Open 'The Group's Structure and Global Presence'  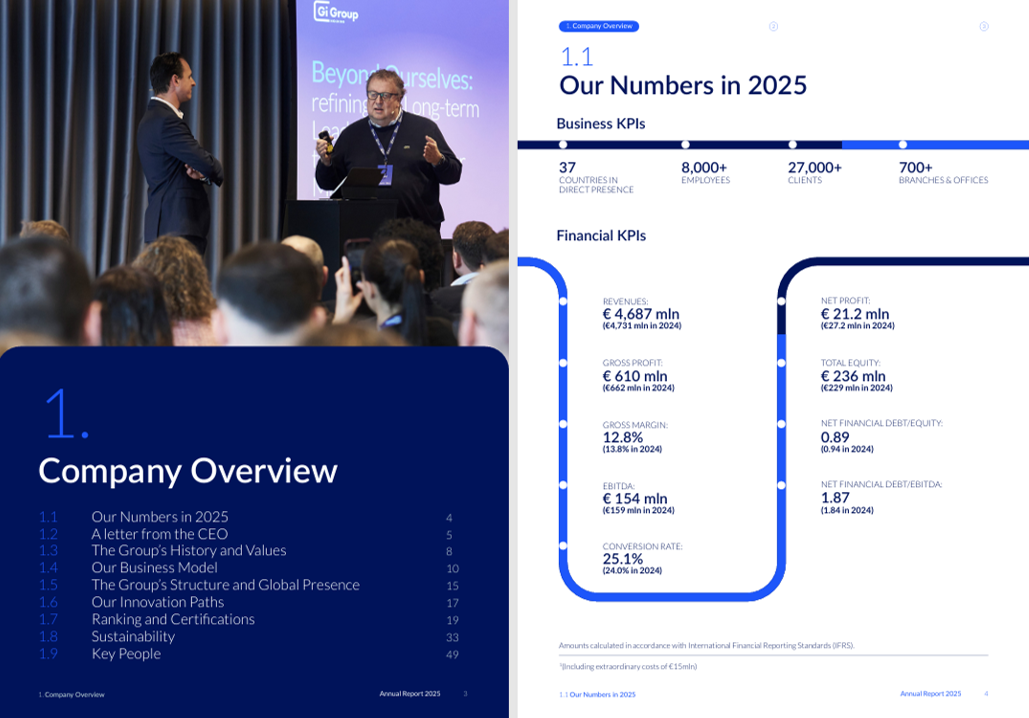[226, 585]
